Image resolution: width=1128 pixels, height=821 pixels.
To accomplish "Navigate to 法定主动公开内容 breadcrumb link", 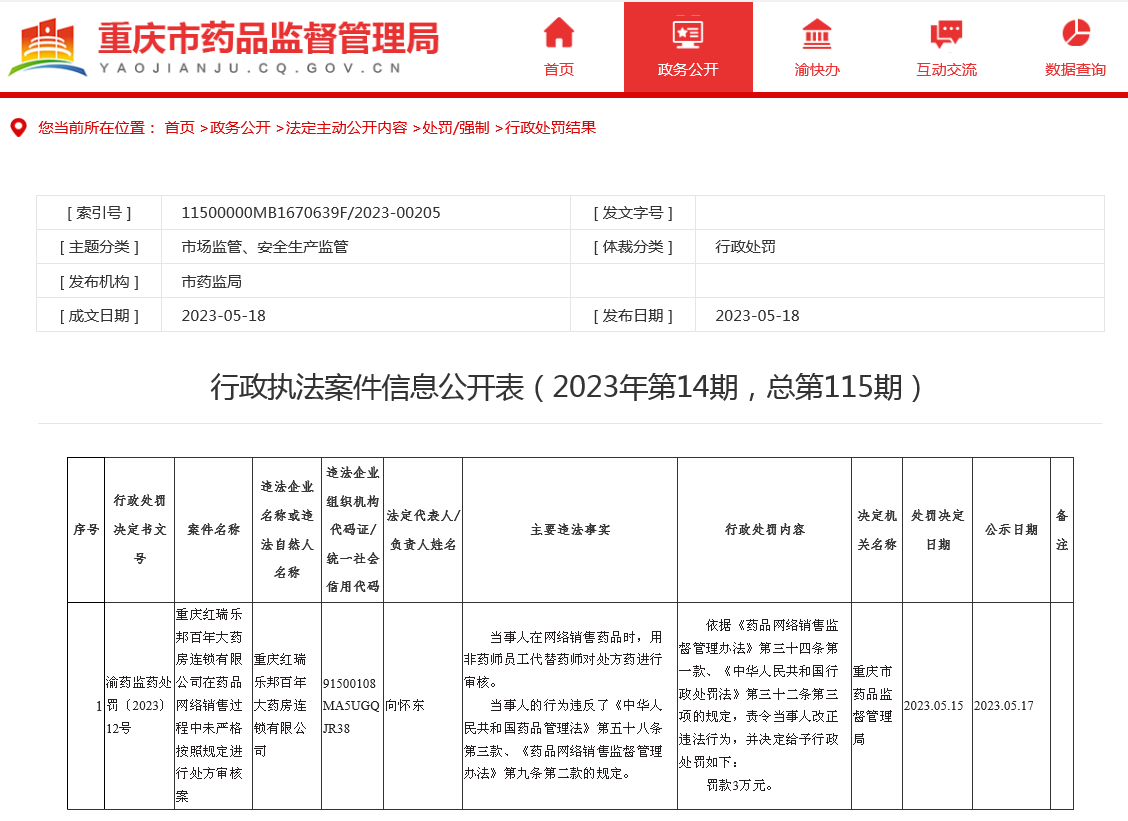I will tap(346, 128).
